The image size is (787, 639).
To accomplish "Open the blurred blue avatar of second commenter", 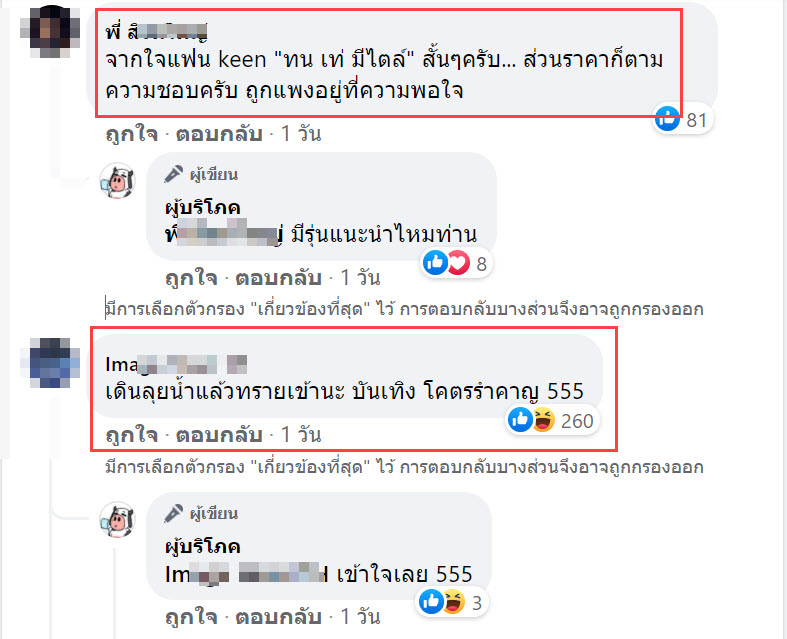I will pyautogui.click(x=50, y=362).
